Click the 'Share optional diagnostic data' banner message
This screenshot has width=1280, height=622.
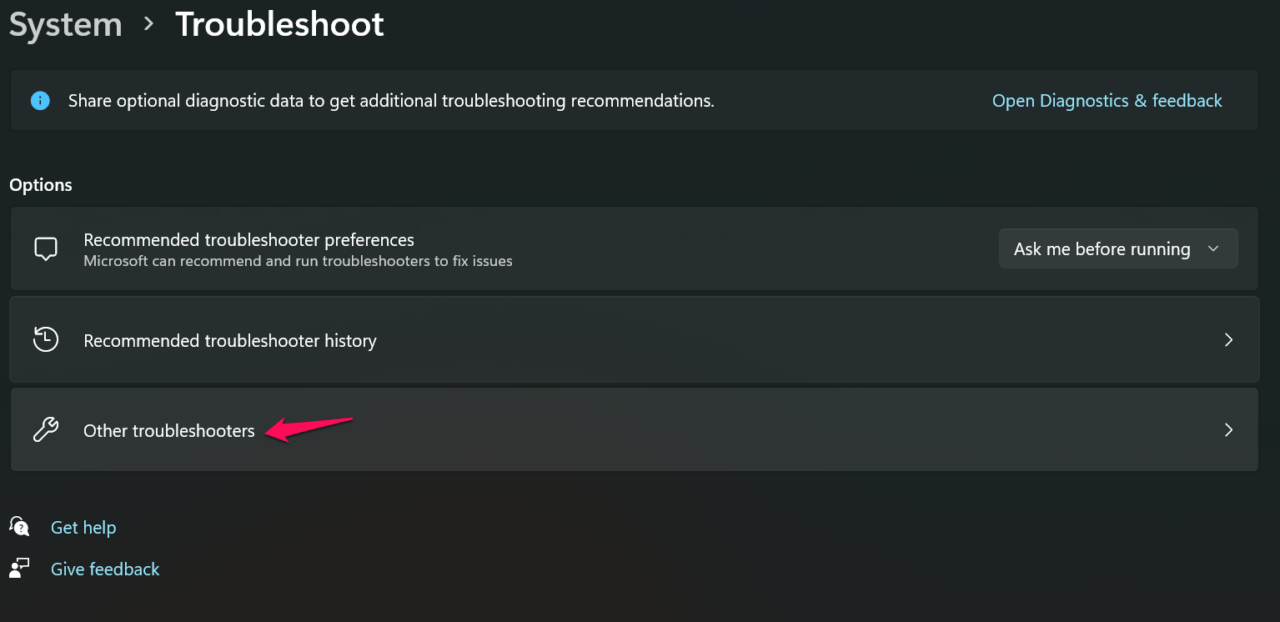pos(391,101)
